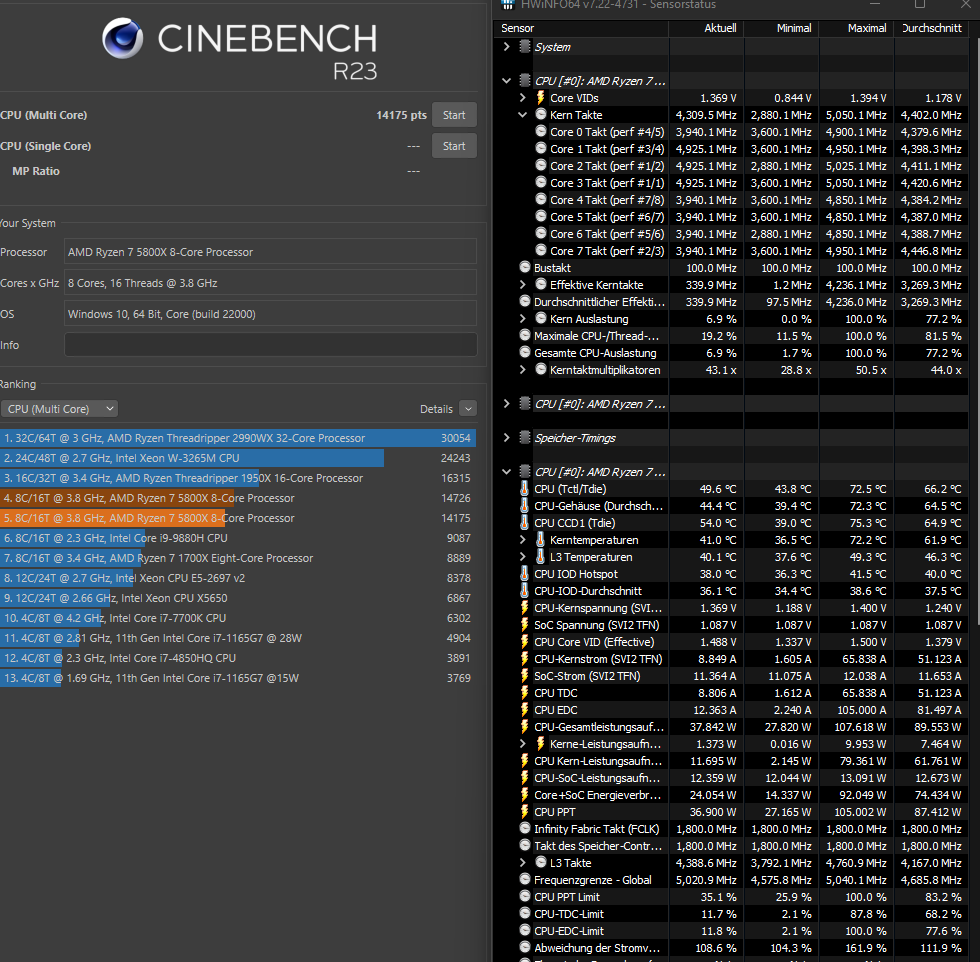Viewport: 980px width, 962px height.
Task: Click the clock icon beside Bustakt
Action: tap(525, 268)
